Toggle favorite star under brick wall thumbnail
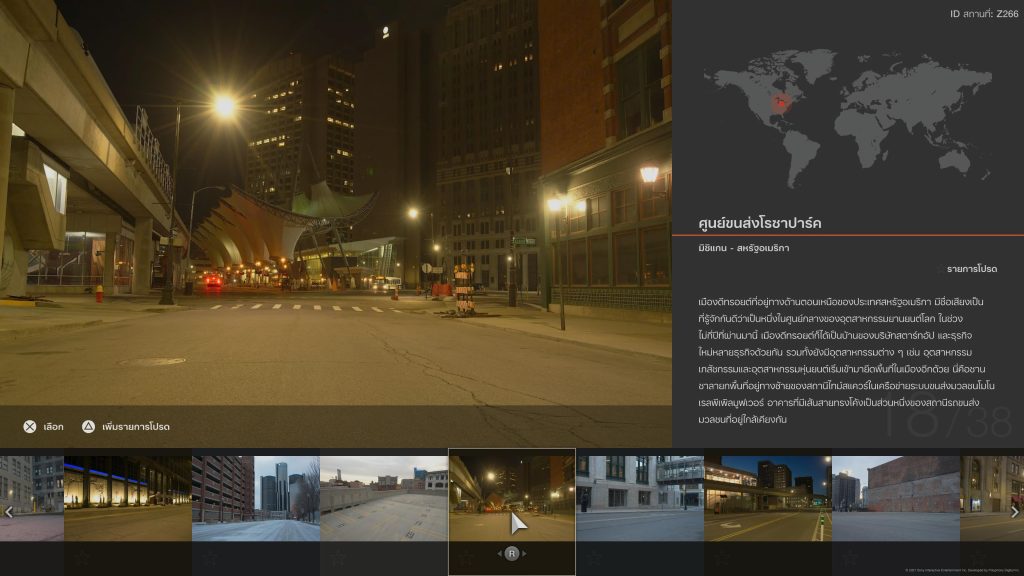Image resolution: width=1024 pixels, height=576 pixels. point(850,557)
